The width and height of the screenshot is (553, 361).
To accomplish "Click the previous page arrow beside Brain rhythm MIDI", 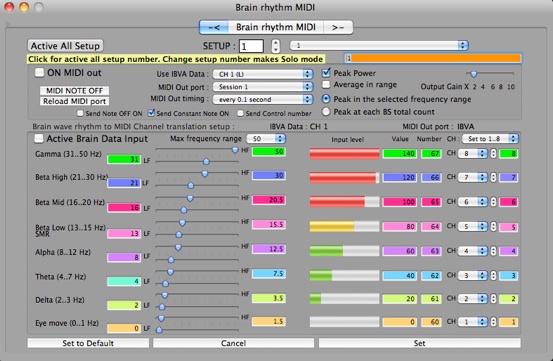I will 214,27.
